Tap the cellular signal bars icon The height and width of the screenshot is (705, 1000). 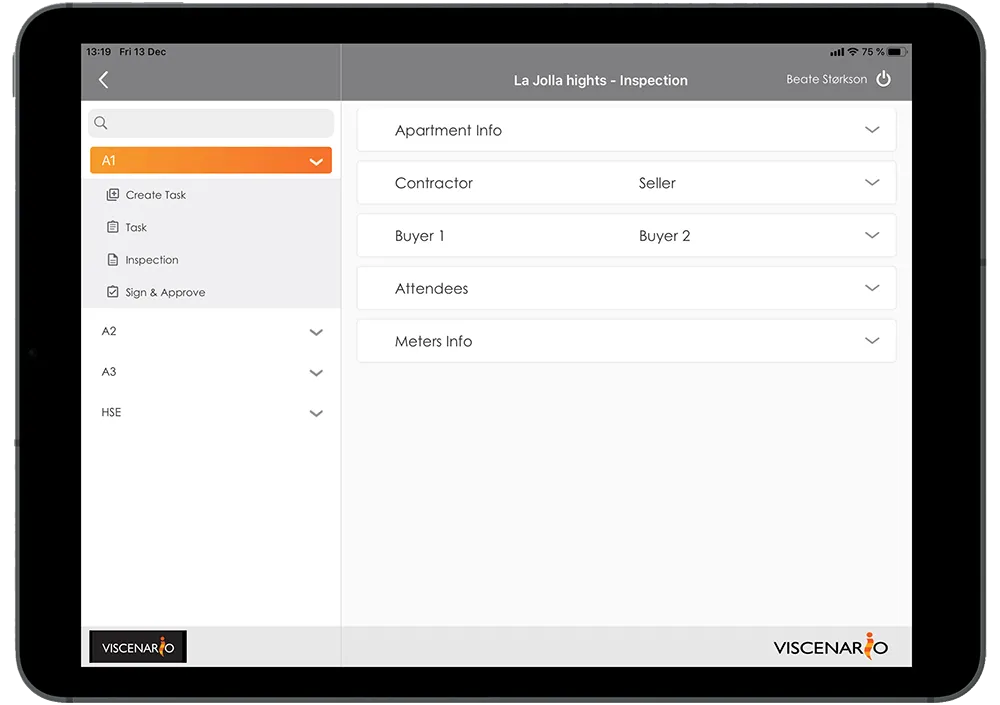tap(837, 52)
